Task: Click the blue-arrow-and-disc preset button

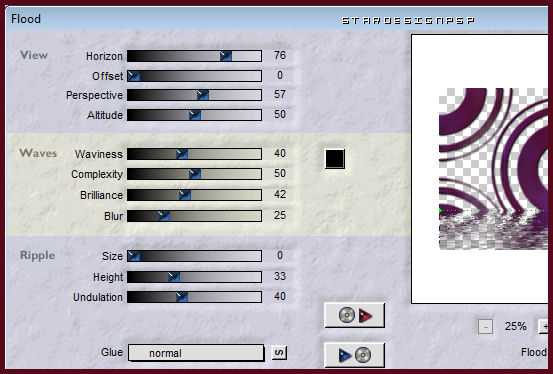Action: point(354,355)
